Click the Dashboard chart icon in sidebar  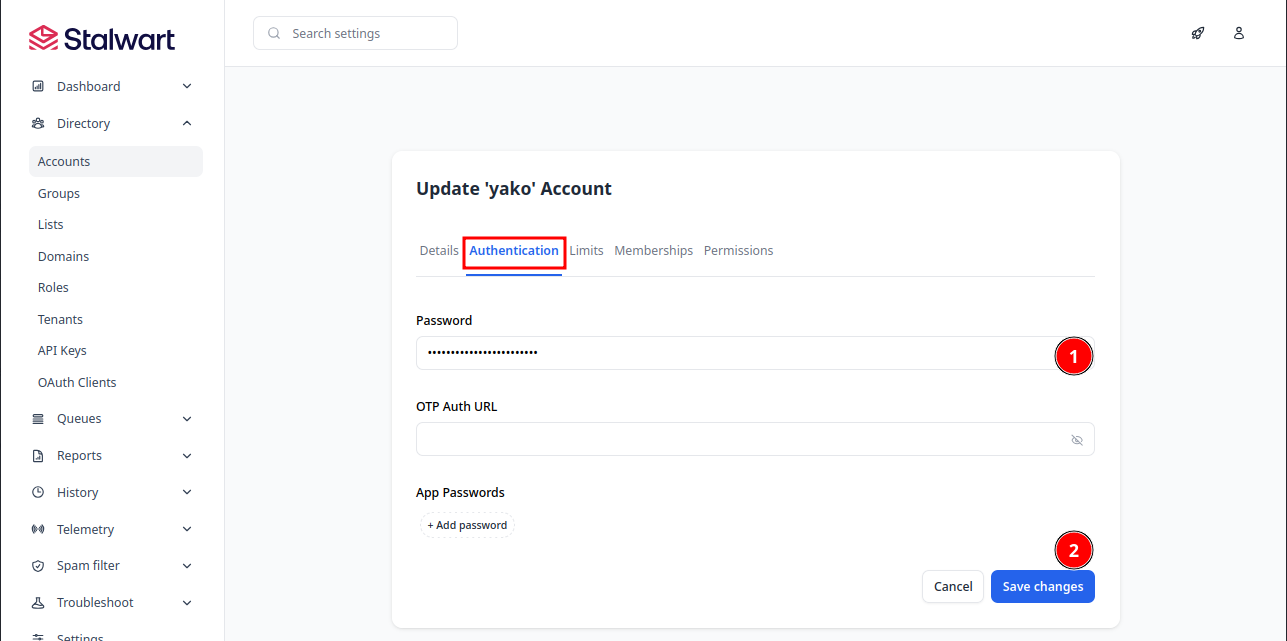(x=38, y=87)
